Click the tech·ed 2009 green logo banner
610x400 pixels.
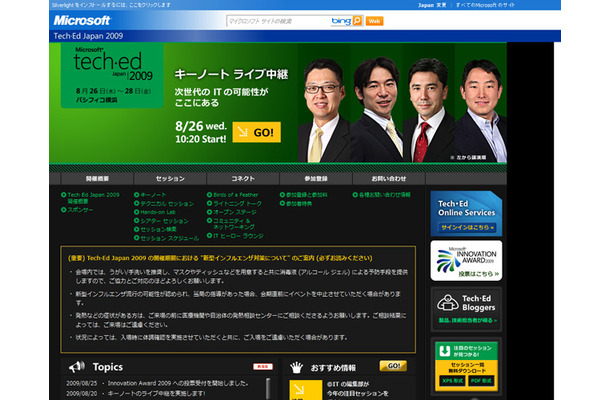[x=112, y=75]
